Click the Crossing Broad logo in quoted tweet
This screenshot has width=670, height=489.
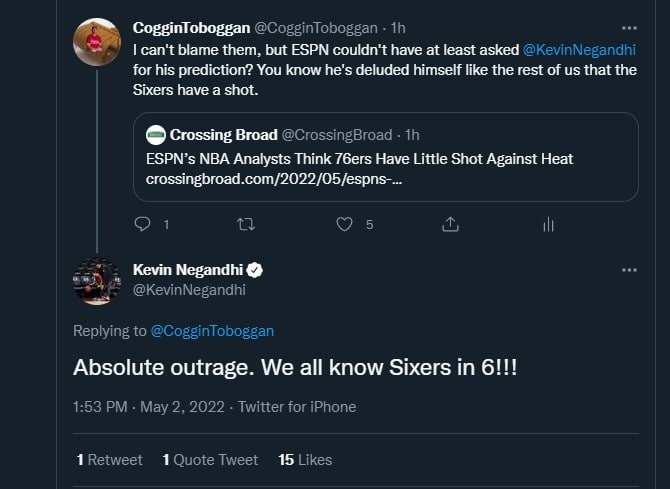(x=156, y=135)
